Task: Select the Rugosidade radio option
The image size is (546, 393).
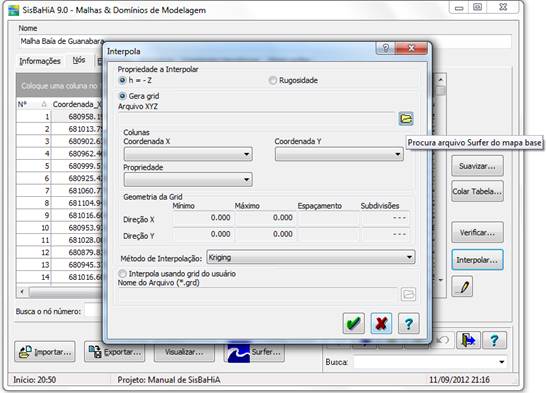Action: tap(272, 80)
